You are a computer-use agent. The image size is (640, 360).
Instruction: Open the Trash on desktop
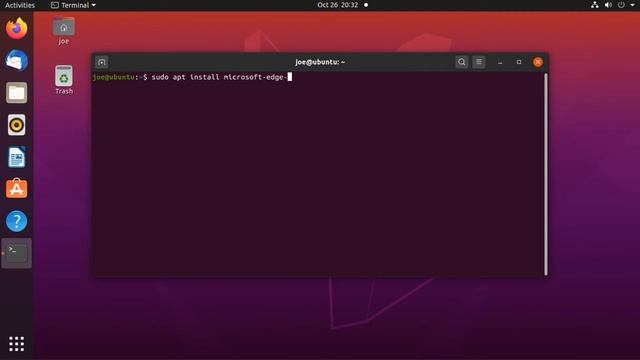(x=64, y=80)
